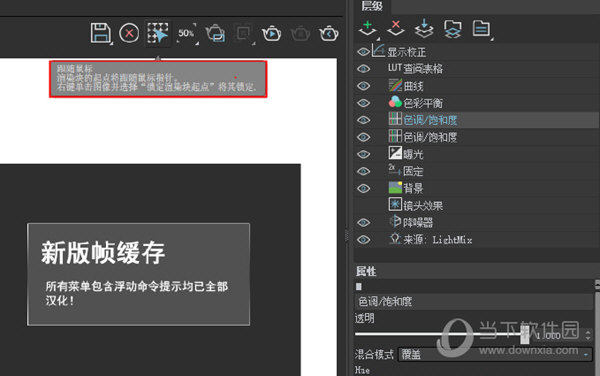
Task: Delete layer using the red X layer icon
Action: [396, 29]
